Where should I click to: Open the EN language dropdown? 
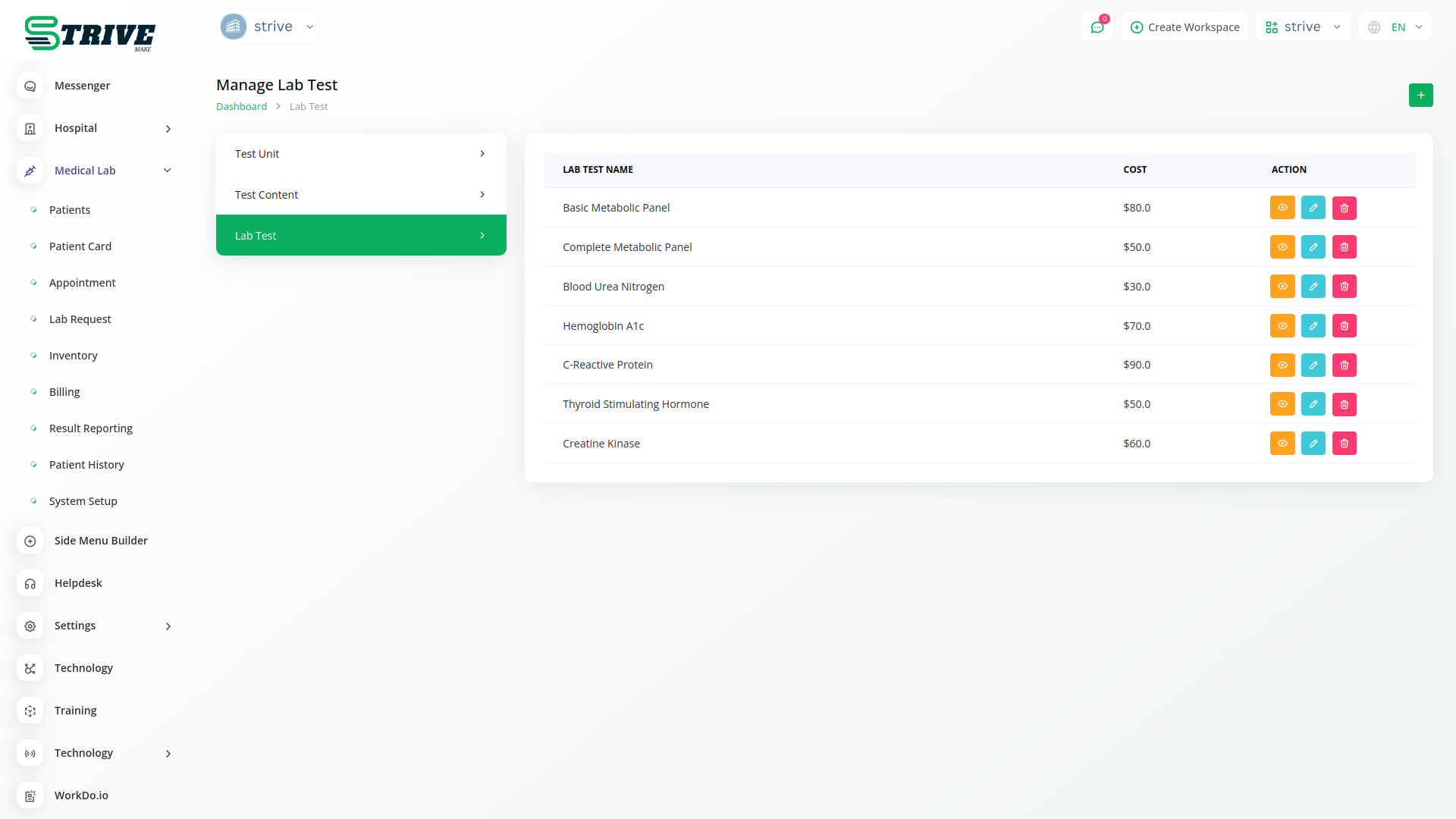coord(1395,27)
